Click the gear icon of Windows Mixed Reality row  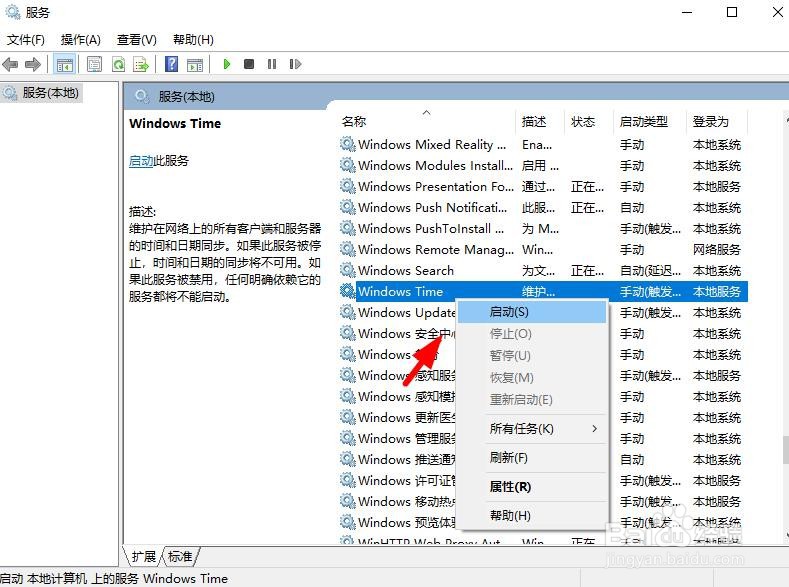(x=347, y=144)
